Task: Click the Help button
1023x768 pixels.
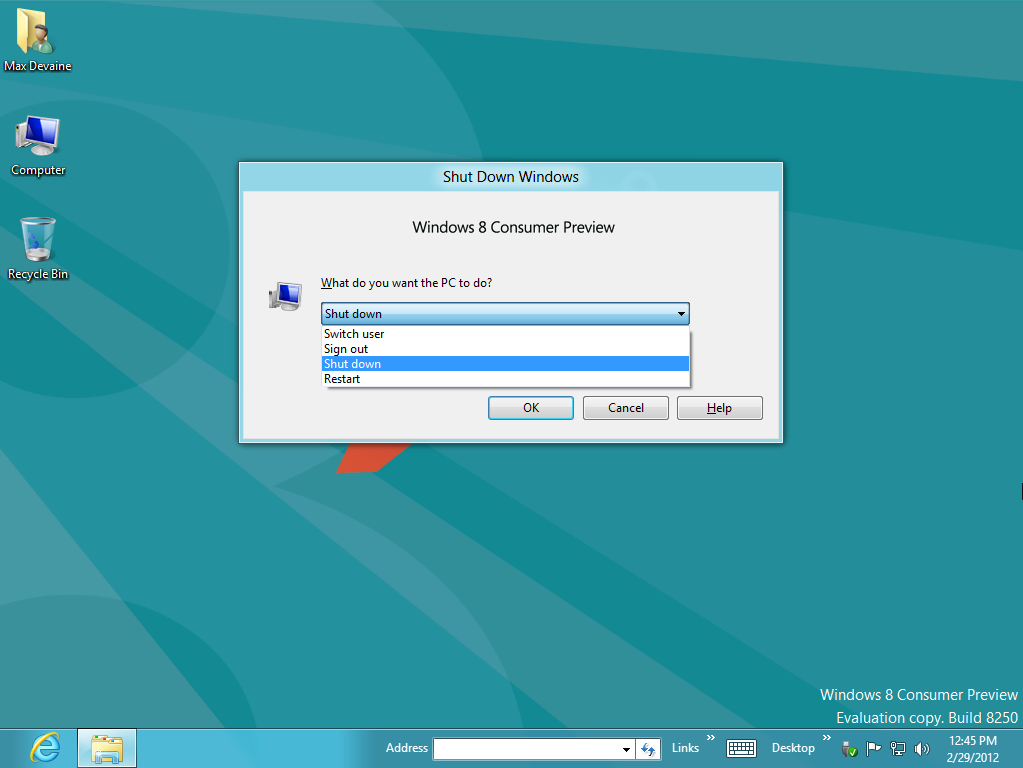Action: point(720,408)
